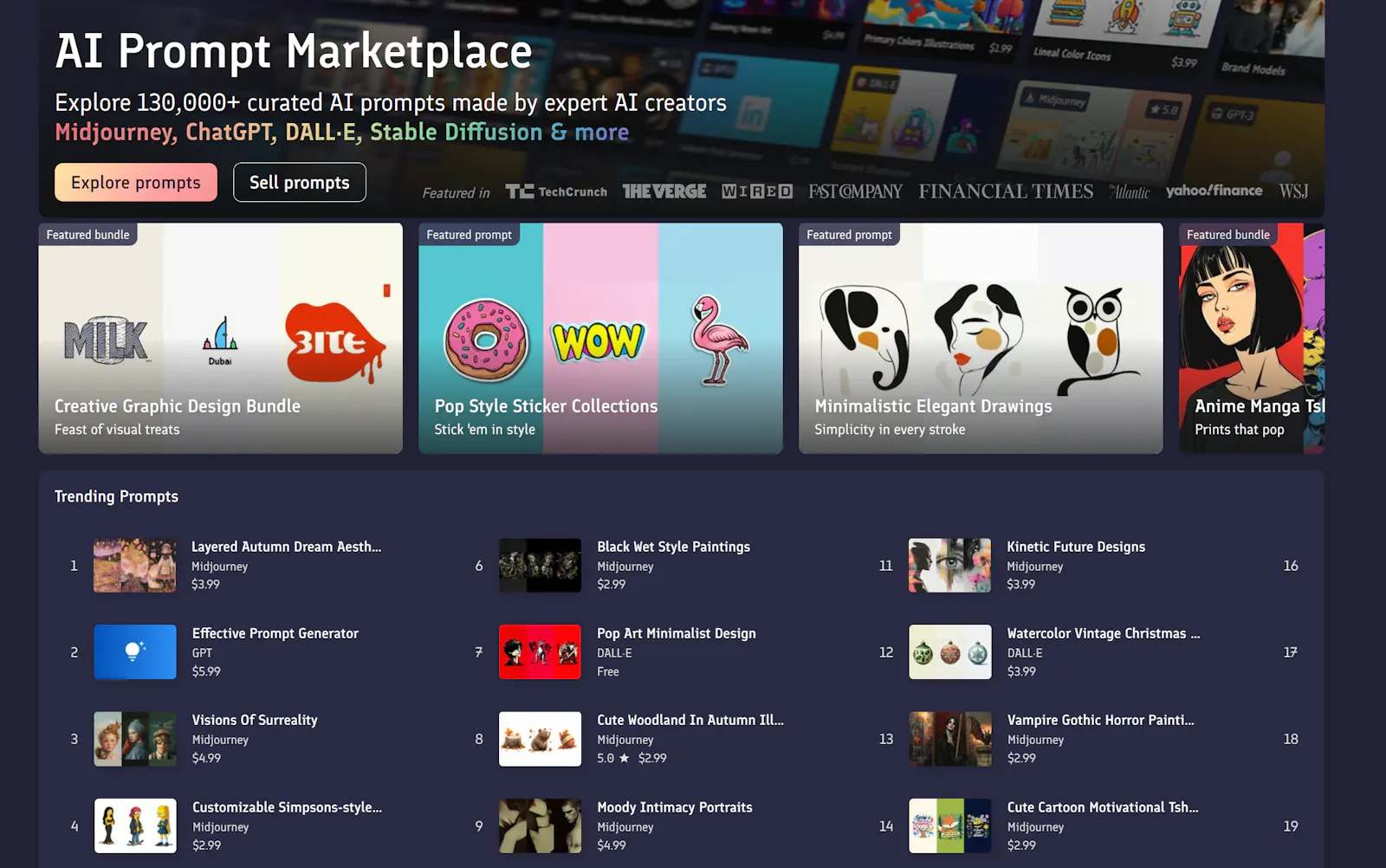Open Pop Style Sticker Collections title
Screen dimensions: 1386x868
coord(546,406)
